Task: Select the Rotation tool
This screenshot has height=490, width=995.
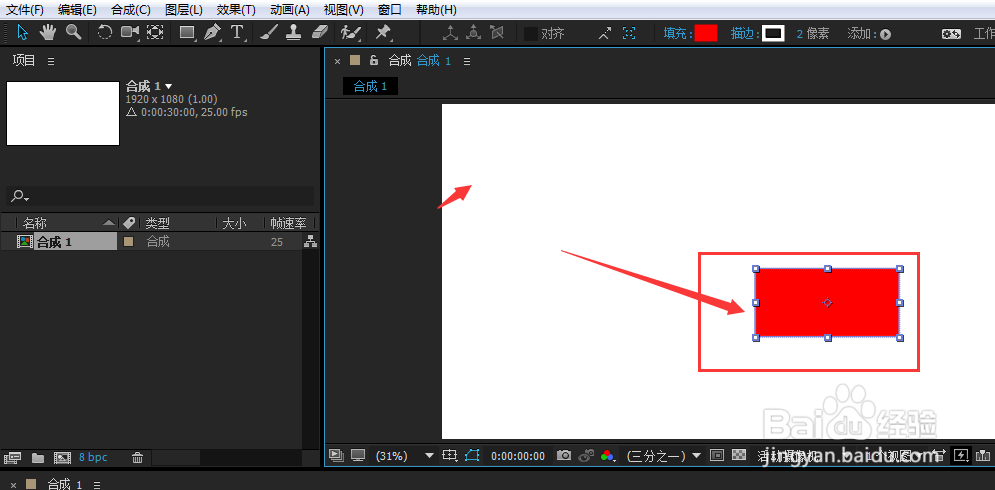Action: coord(105,32)
